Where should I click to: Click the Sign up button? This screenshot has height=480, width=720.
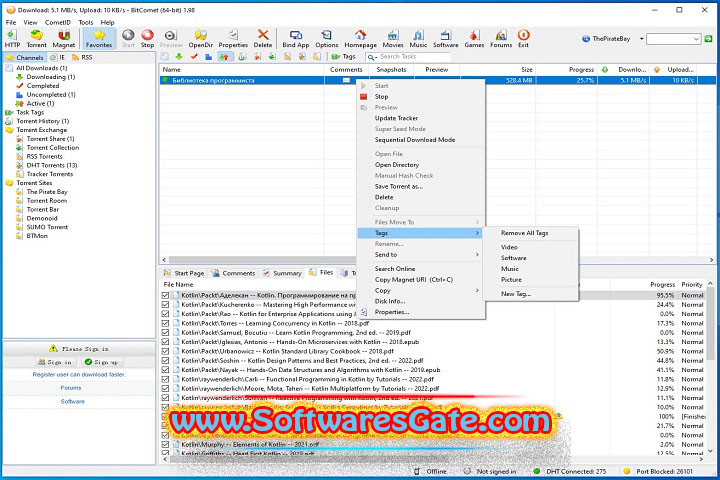click(101, 362)
